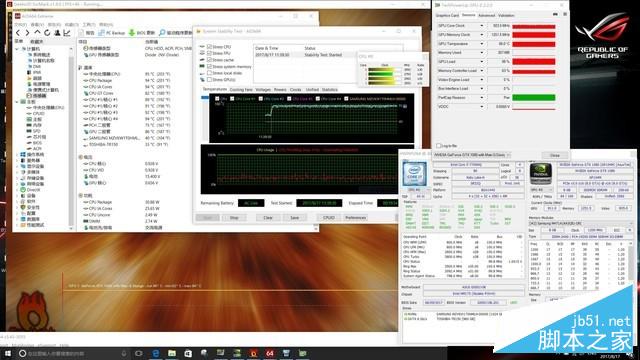The image size is (640, 360).
Task: Open GPU Memory Clock sensor dropdown
Action: click(x=482, y=35)
